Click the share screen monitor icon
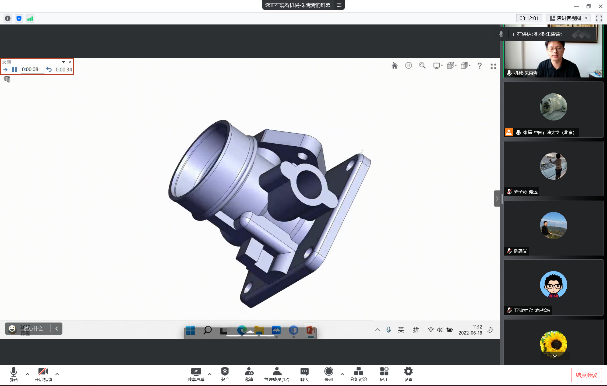 (196, 374)
